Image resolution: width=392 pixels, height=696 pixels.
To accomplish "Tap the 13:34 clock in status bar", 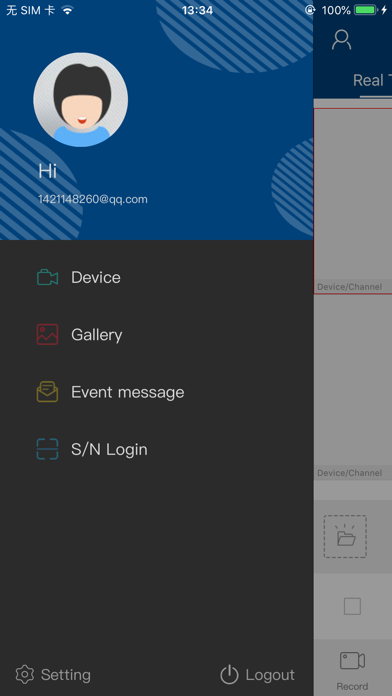I will pos(197,10).
